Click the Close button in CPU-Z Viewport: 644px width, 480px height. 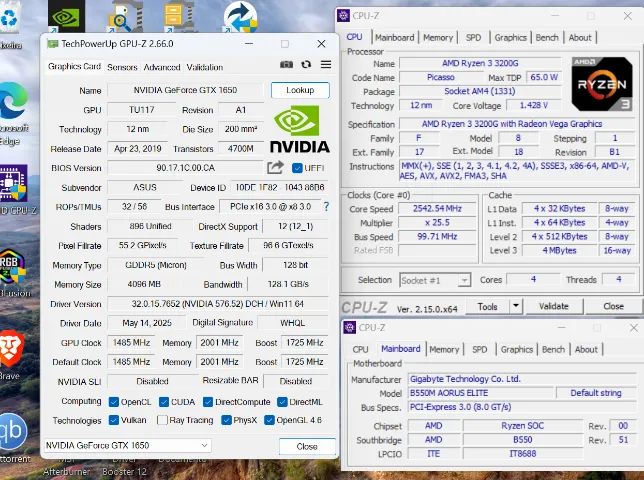click(x=614, y=306)
